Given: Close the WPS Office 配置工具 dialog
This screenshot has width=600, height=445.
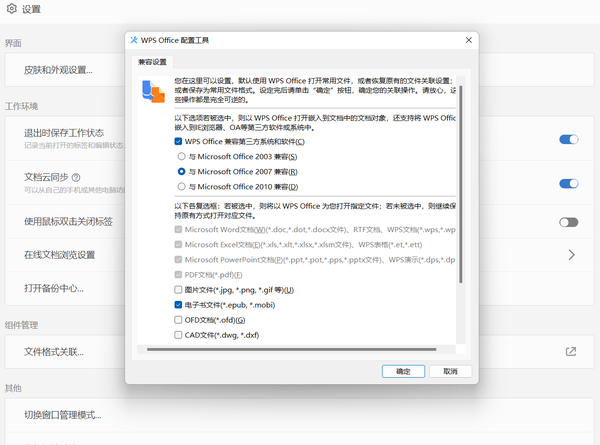Looking at the screenshot, I should pyautogui.click(x=469, y=40).
